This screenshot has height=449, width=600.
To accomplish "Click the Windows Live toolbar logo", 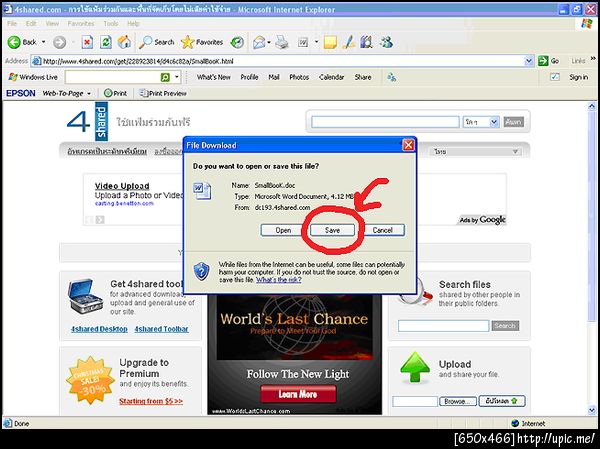I will click(33, 77).
